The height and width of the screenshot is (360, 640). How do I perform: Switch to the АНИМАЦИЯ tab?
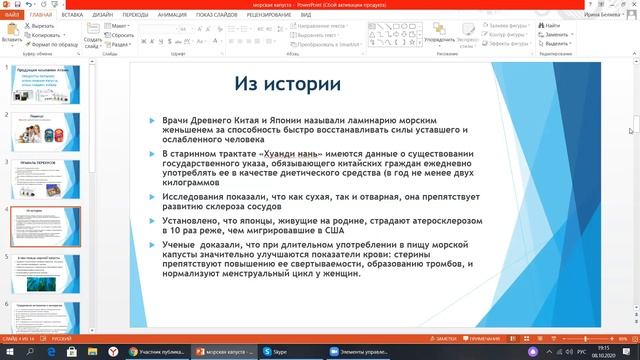tap(172, 15)
